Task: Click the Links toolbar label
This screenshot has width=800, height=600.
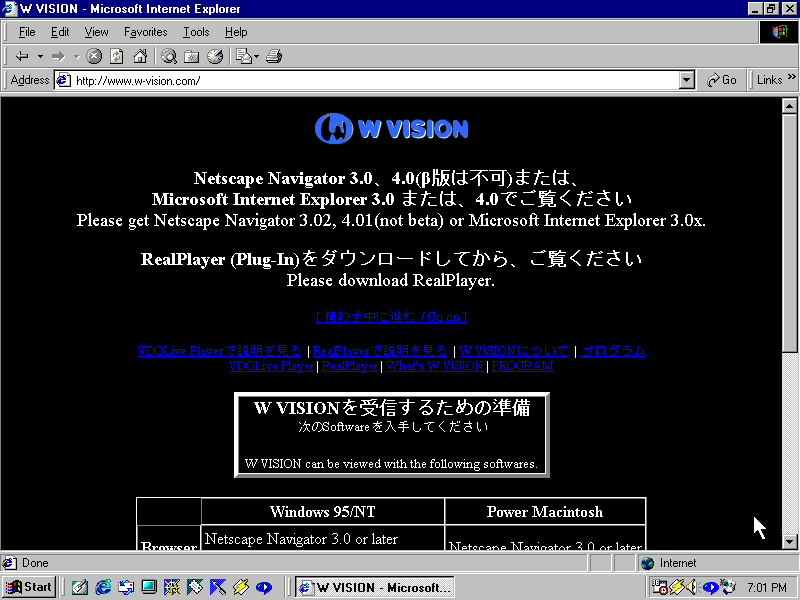Action: pyautogui.click(x=769, y=80)
